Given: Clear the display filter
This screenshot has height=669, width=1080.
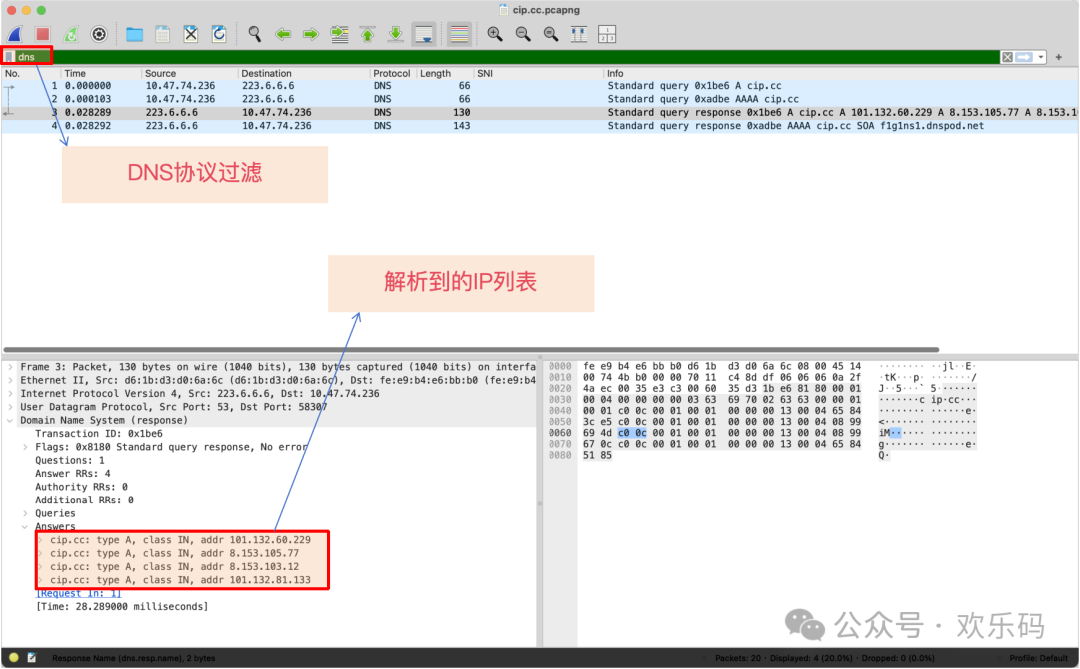Looking at the screenshot, I should pyautogui.click(x=1007, y=57).
